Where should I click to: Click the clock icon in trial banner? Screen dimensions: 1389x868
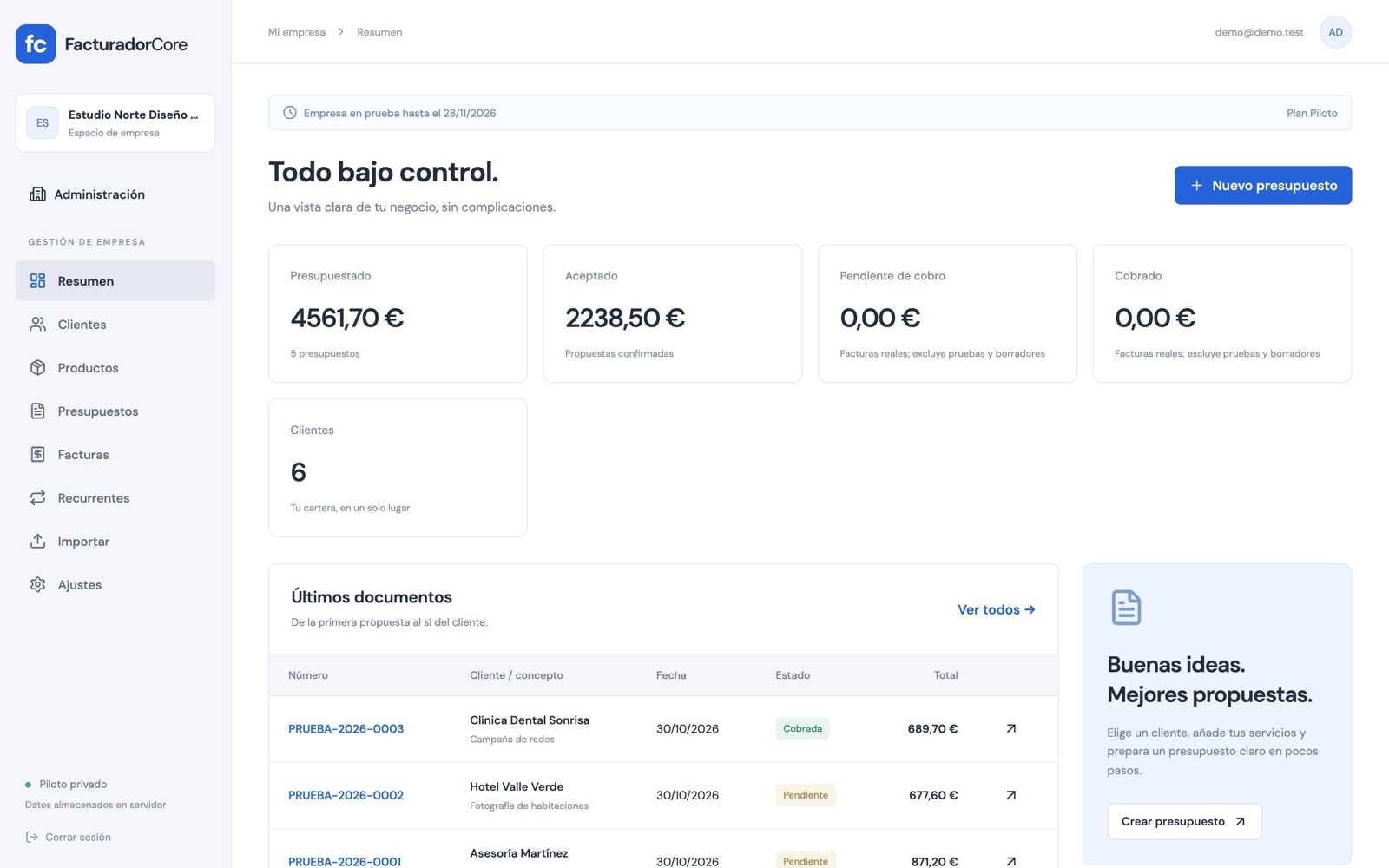coord(290,113)
